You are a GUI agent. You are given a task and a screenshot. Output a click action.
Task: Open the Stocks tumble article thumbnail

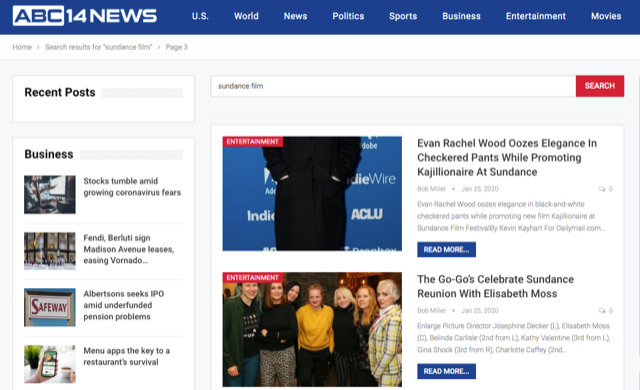50,195
